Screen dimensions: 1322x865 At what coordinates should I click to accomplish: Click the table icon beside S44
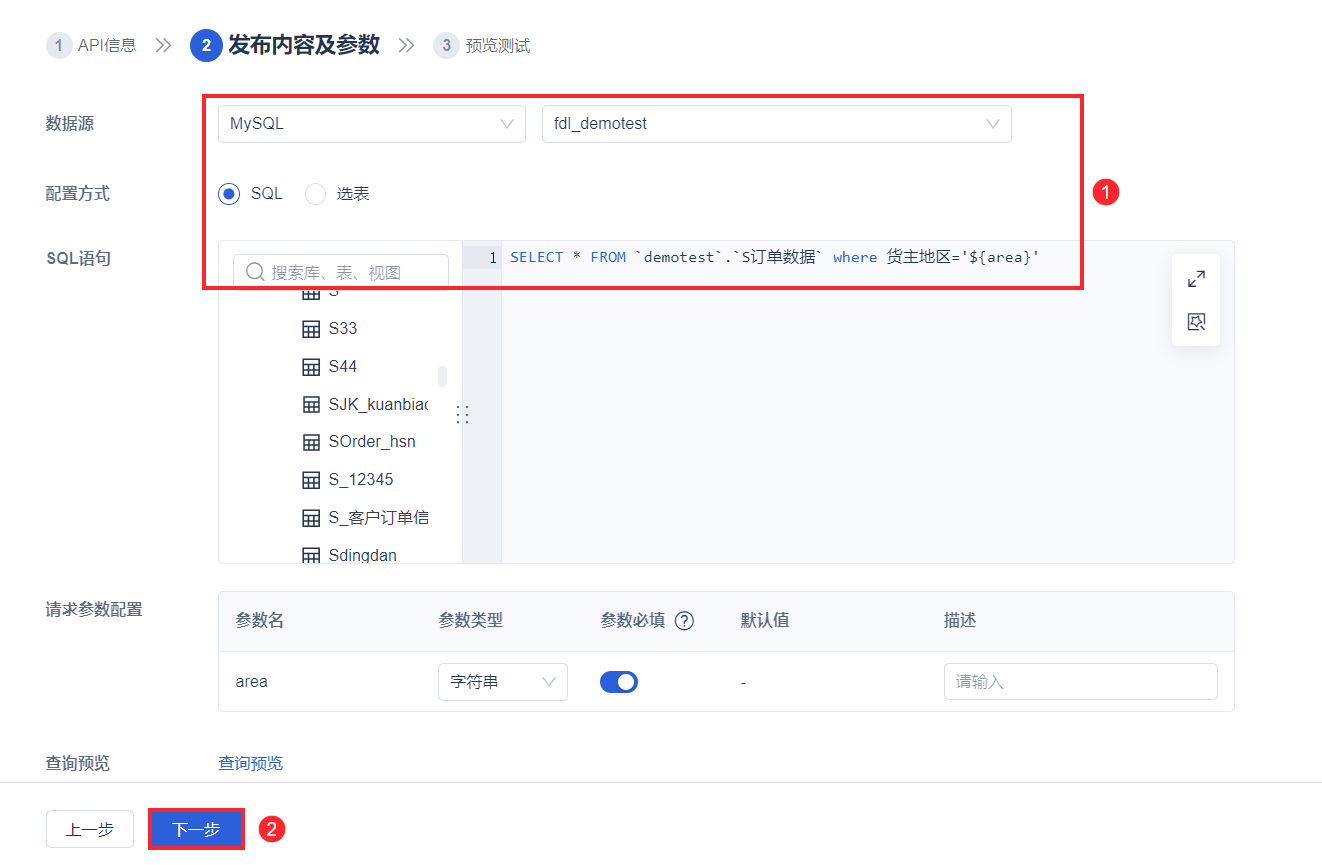point(311,367)
